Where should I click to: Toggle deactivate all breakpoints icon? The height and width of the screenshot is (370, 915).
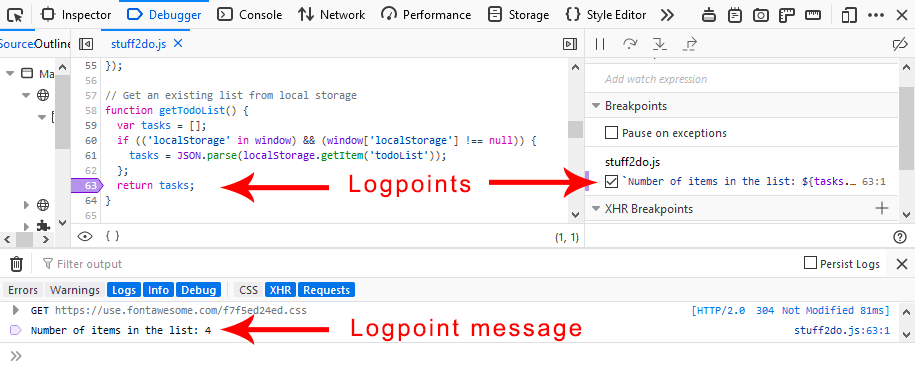[x=901, y=44]
